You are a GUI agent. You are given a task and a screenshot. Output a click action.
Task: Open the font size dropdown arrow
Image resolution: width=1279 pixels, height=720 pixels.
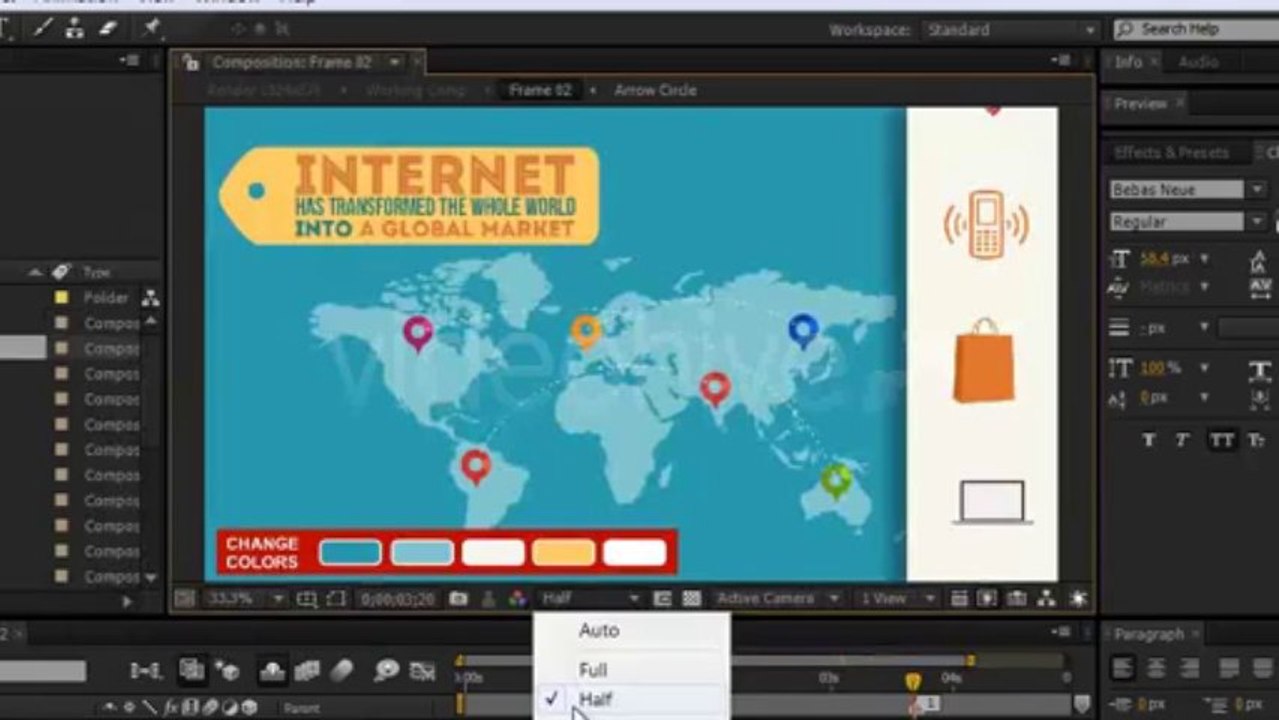coord(1204,259)
